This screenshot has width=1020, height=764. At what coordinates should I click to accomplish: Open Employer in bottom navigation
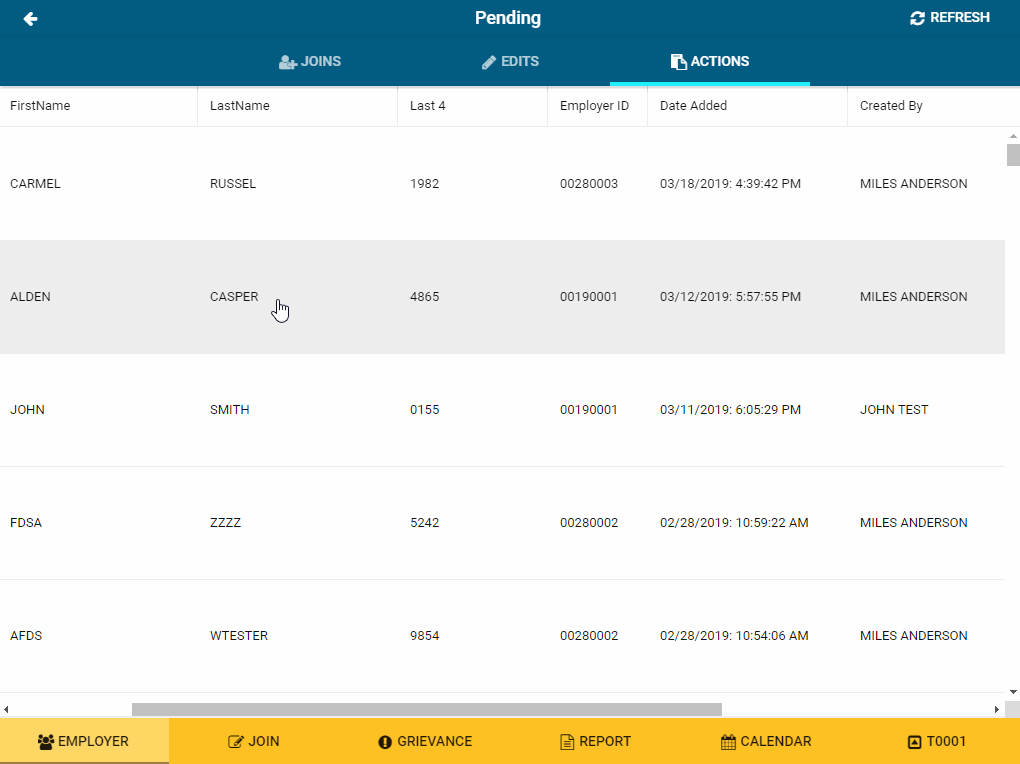coord(84,741)
